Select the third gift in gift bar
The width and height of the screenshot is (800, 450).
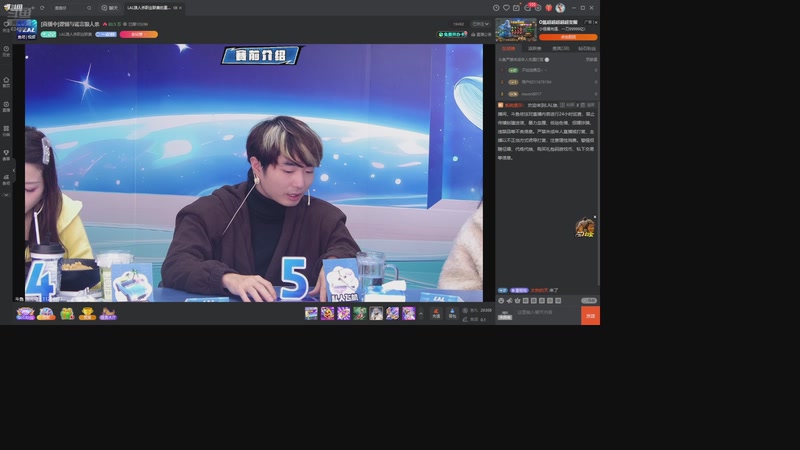point(343,313)
